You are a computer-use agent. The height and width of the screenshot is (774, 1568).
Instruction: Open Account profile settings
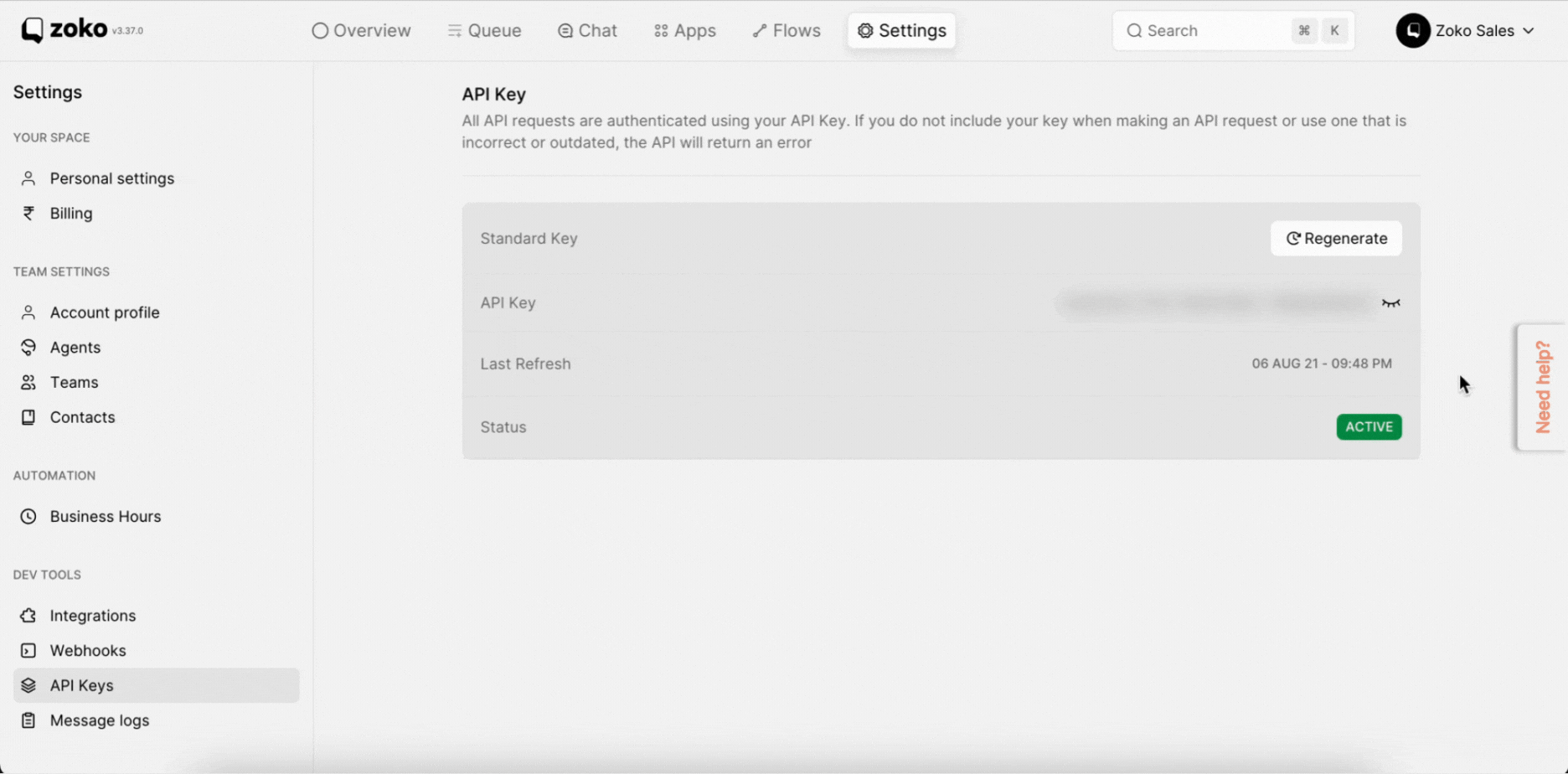click(x=105, y=312)
